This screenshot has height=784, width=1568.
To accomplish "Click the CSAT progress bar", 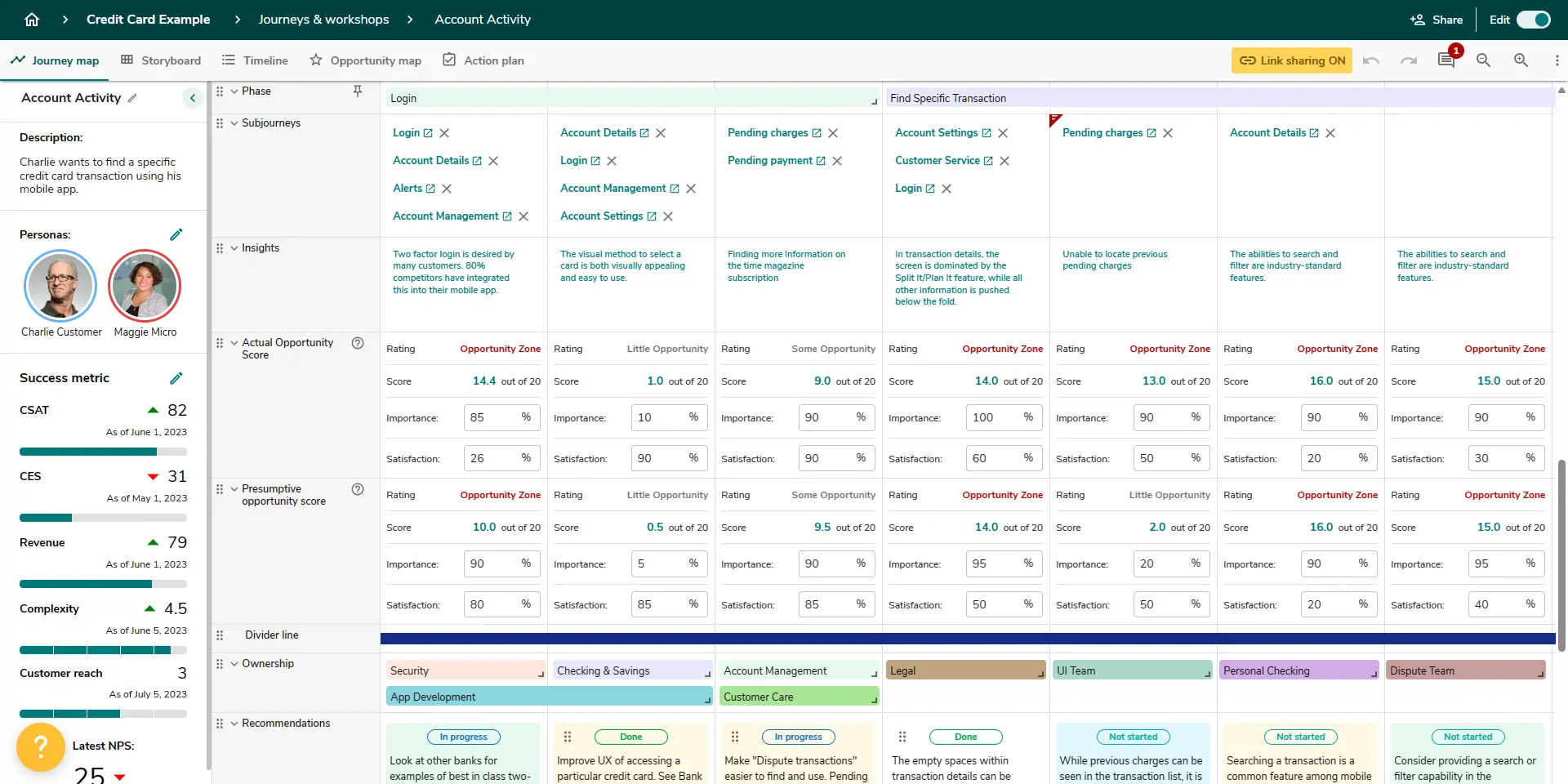I will tap(103, 452).
